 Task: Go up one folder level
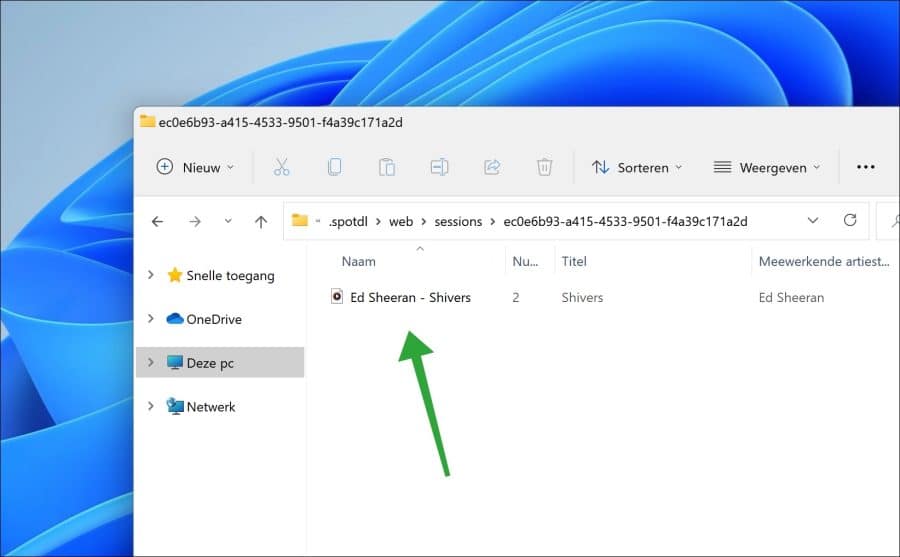tap(261, 222)
